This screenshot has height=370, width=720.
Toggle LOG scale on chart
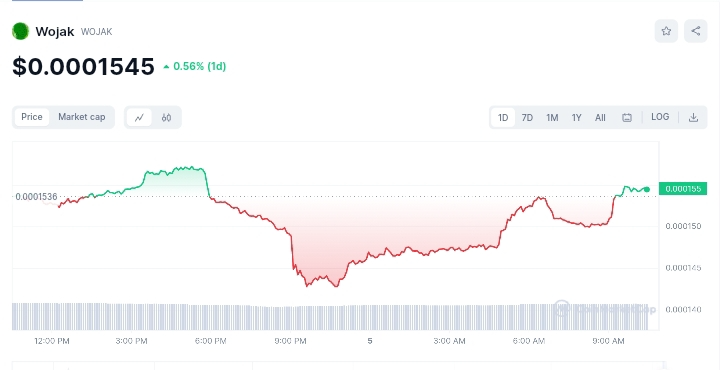coord(660,117)
